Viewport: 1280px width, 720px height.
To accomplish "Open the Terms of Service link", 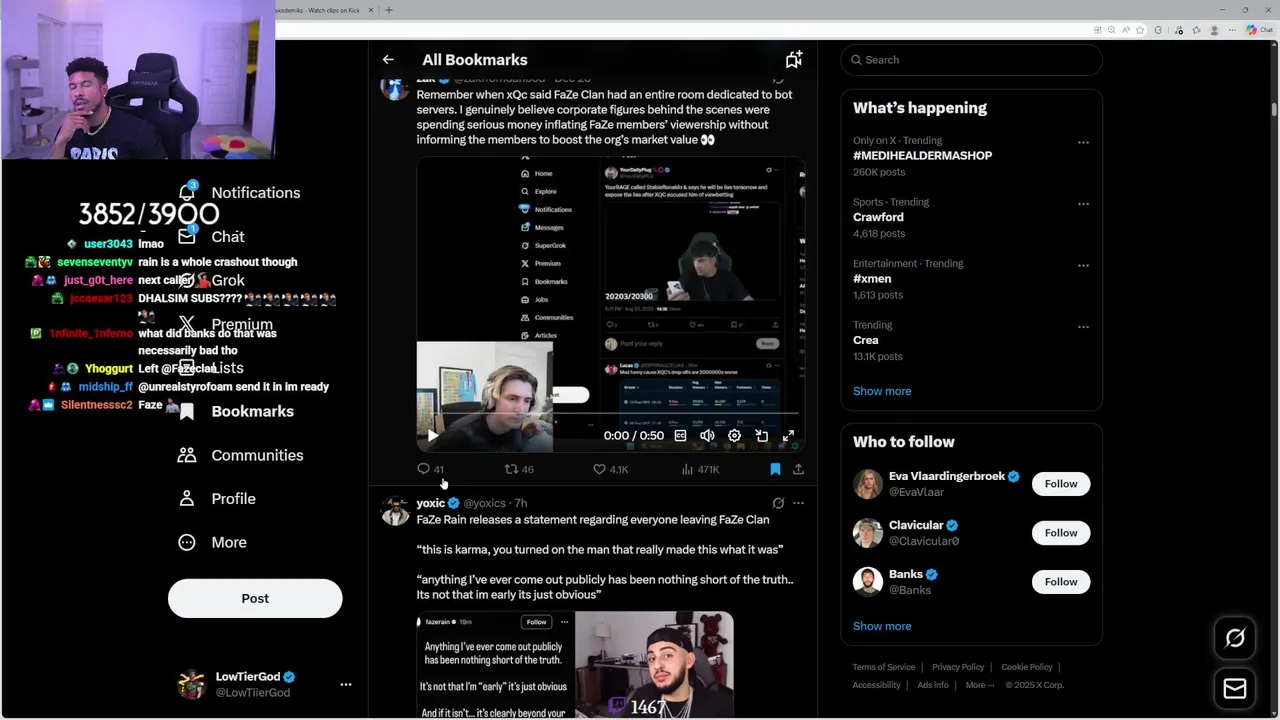I will [x=884, y=667].
